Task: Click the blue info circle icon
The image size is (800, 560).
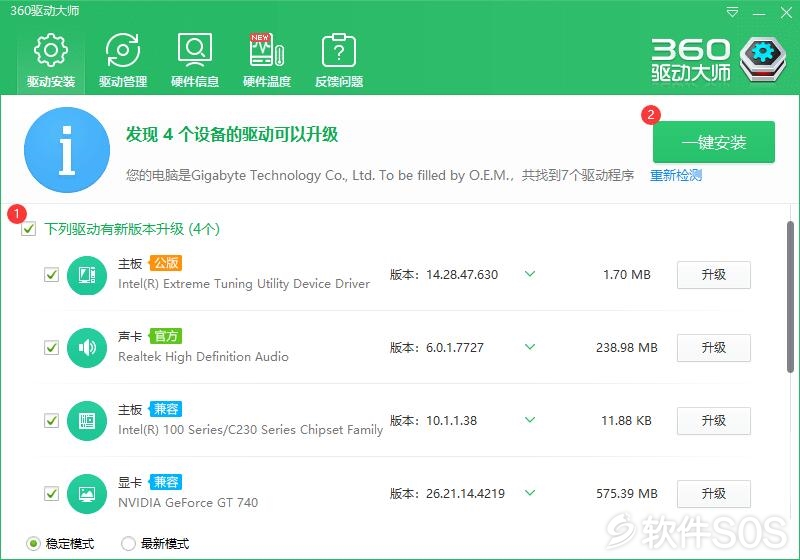Action: (67, 149)
